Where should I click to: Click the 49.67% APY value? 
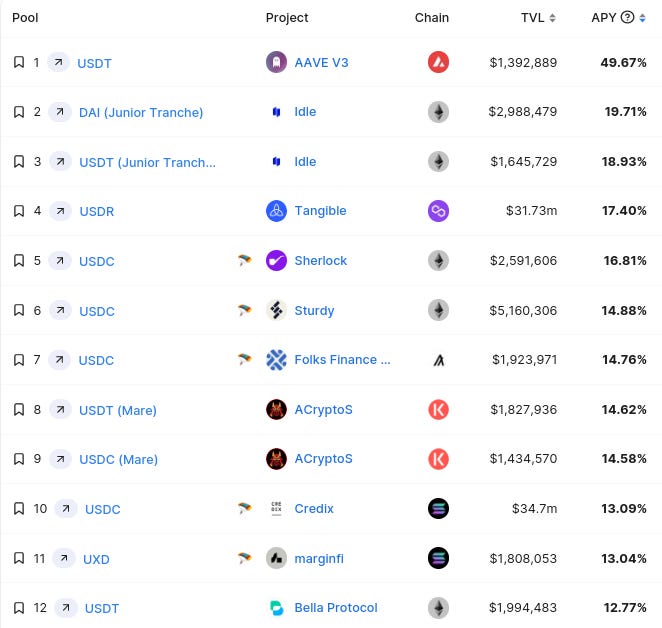tap(623, 63)
